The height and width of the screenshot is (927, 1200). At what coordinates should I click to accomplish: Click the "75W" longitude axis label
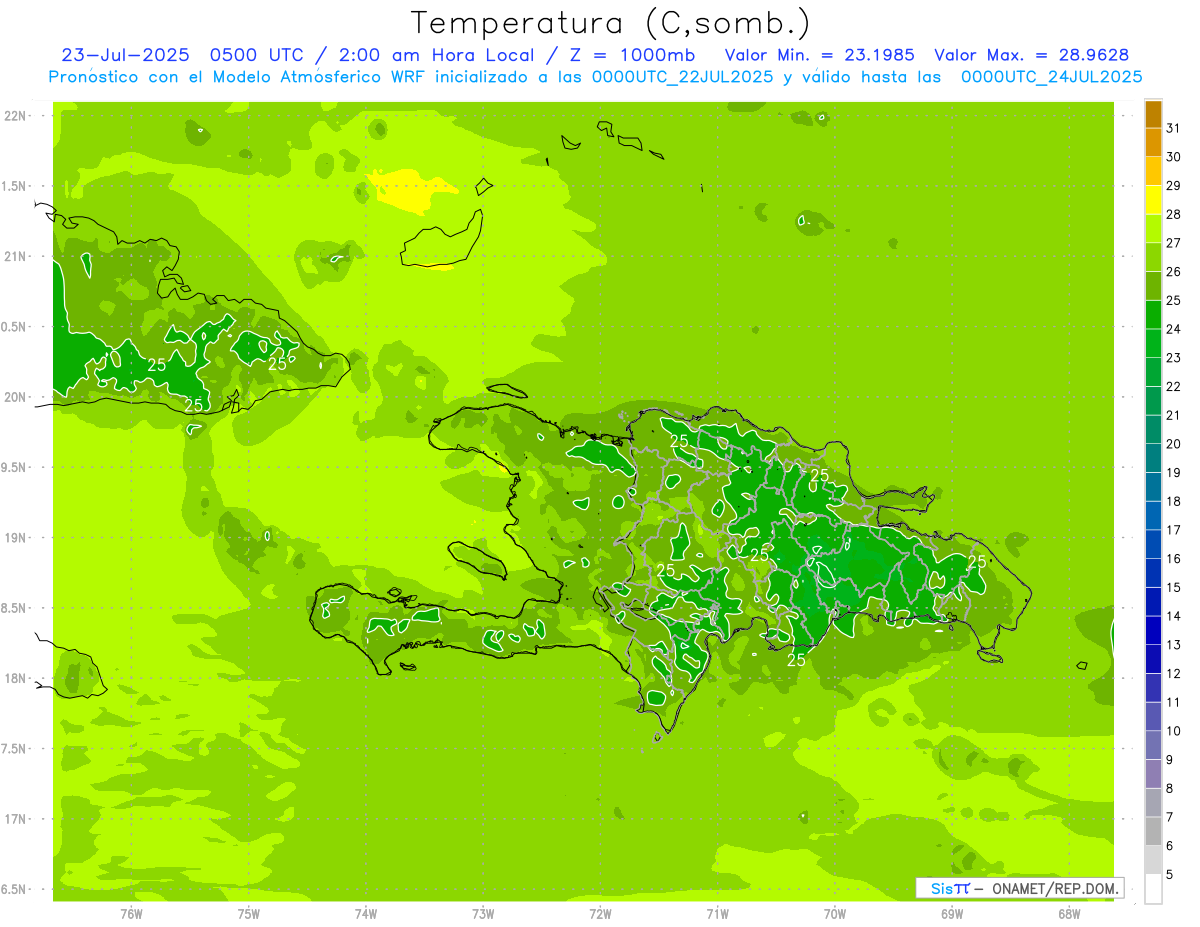click(248, 913)
